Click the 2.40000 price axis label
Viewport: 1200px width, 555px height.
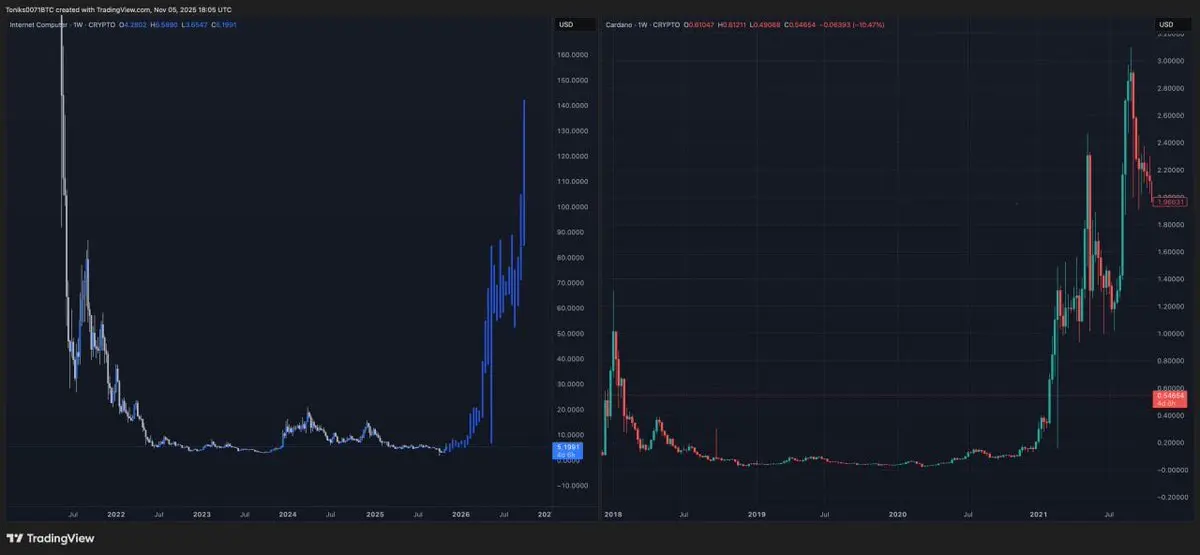click(x=1170, y=143)
